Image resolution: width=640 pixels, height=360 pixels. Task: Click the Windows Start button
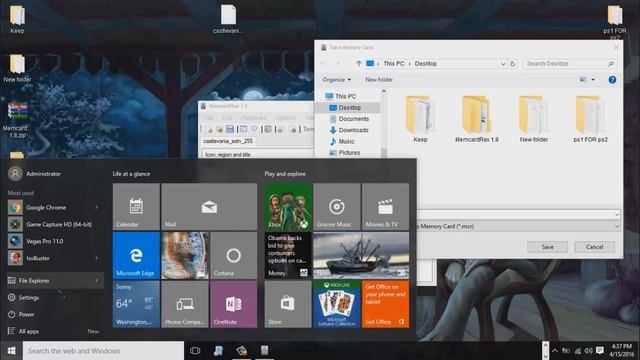[x=11, y=351]
